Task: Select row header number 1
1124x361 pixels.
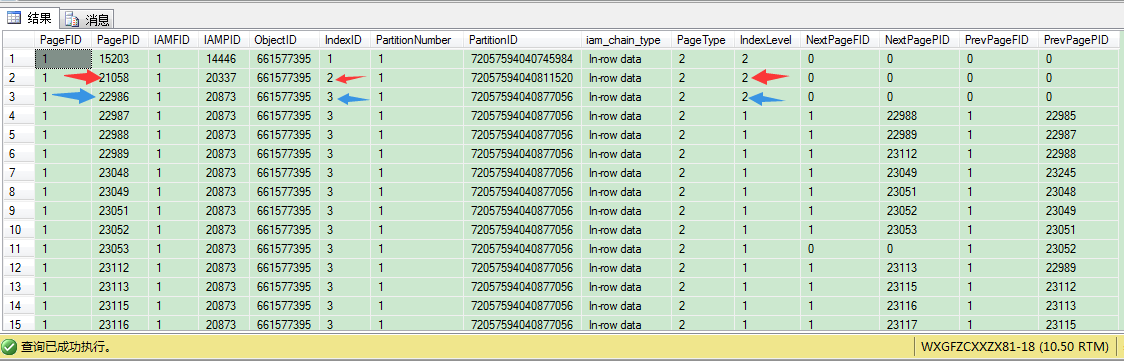Action: (x=19, y=59)
